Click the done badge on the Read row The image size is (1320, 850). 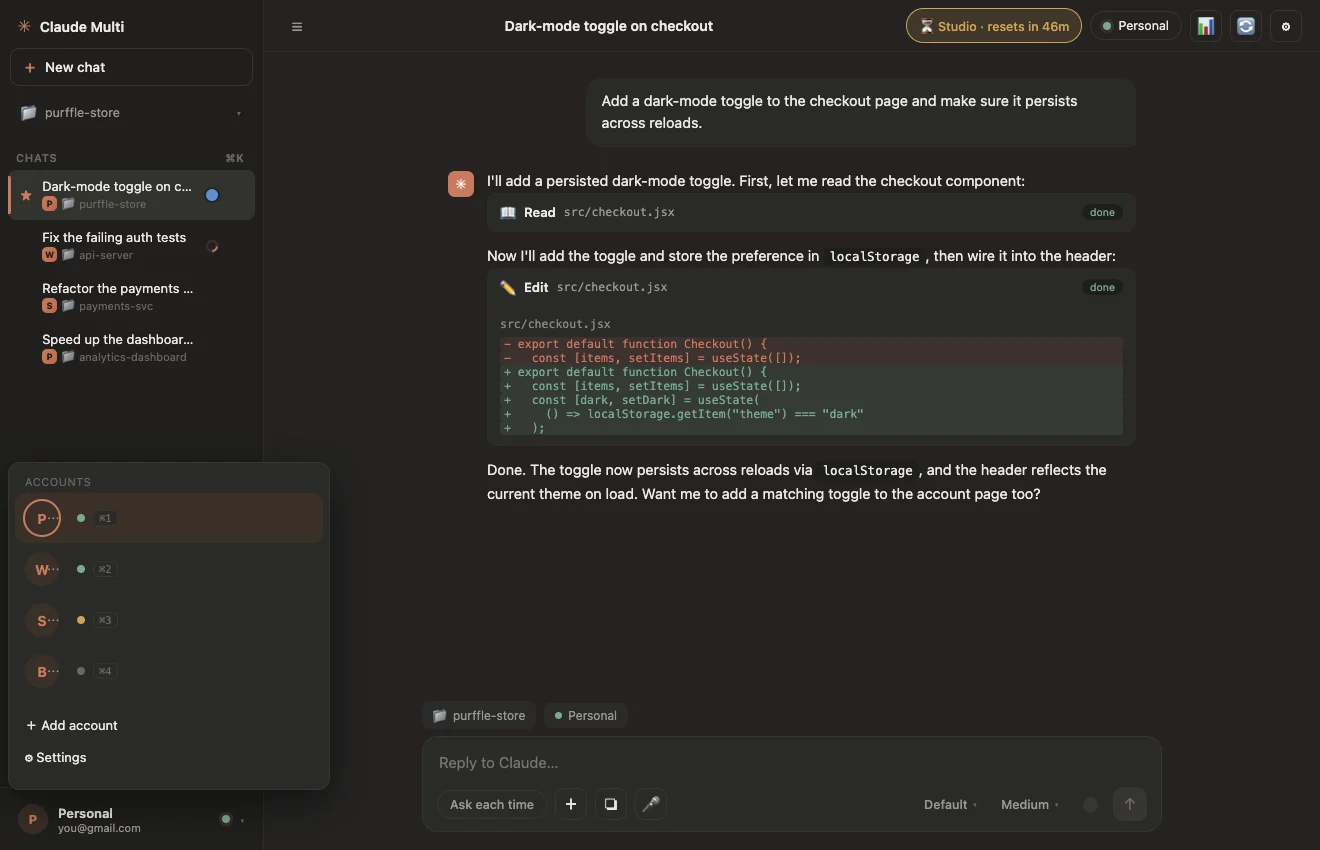pyautogui.click(x=1102, y=212)
